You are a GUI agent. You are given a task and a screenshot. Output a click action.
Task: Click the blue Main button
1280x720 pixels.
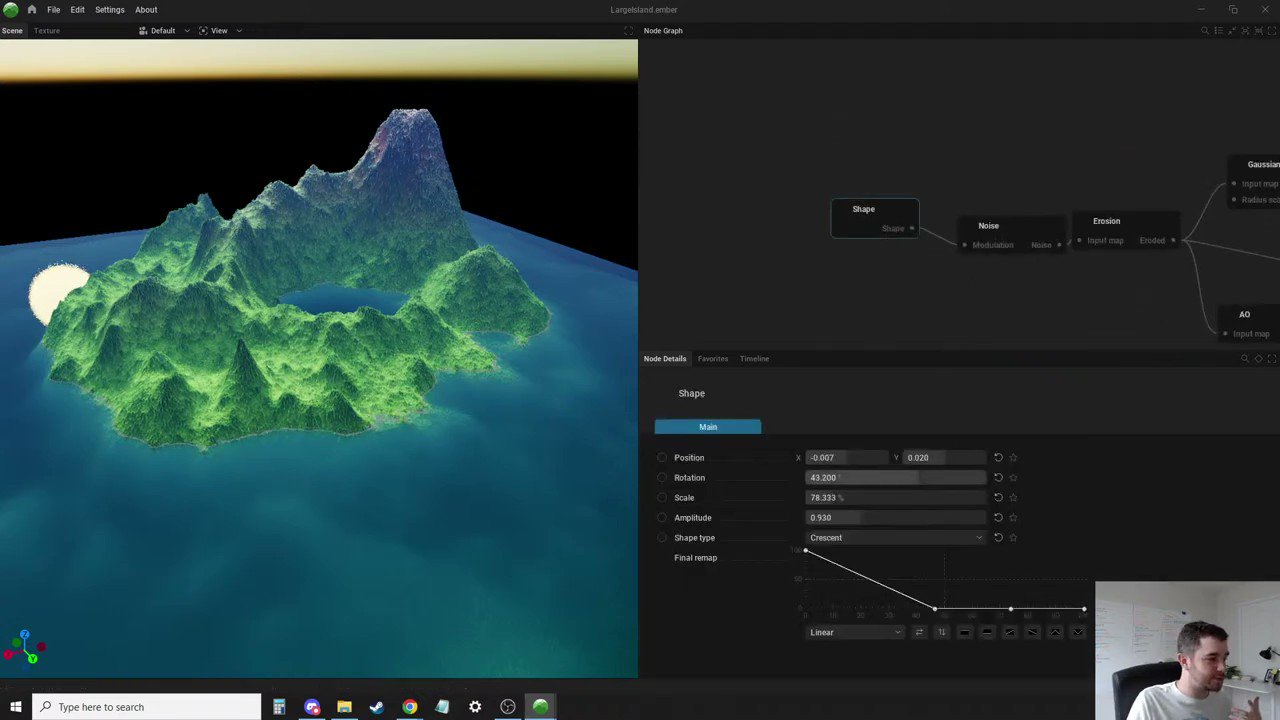click(x=707, y=427)
